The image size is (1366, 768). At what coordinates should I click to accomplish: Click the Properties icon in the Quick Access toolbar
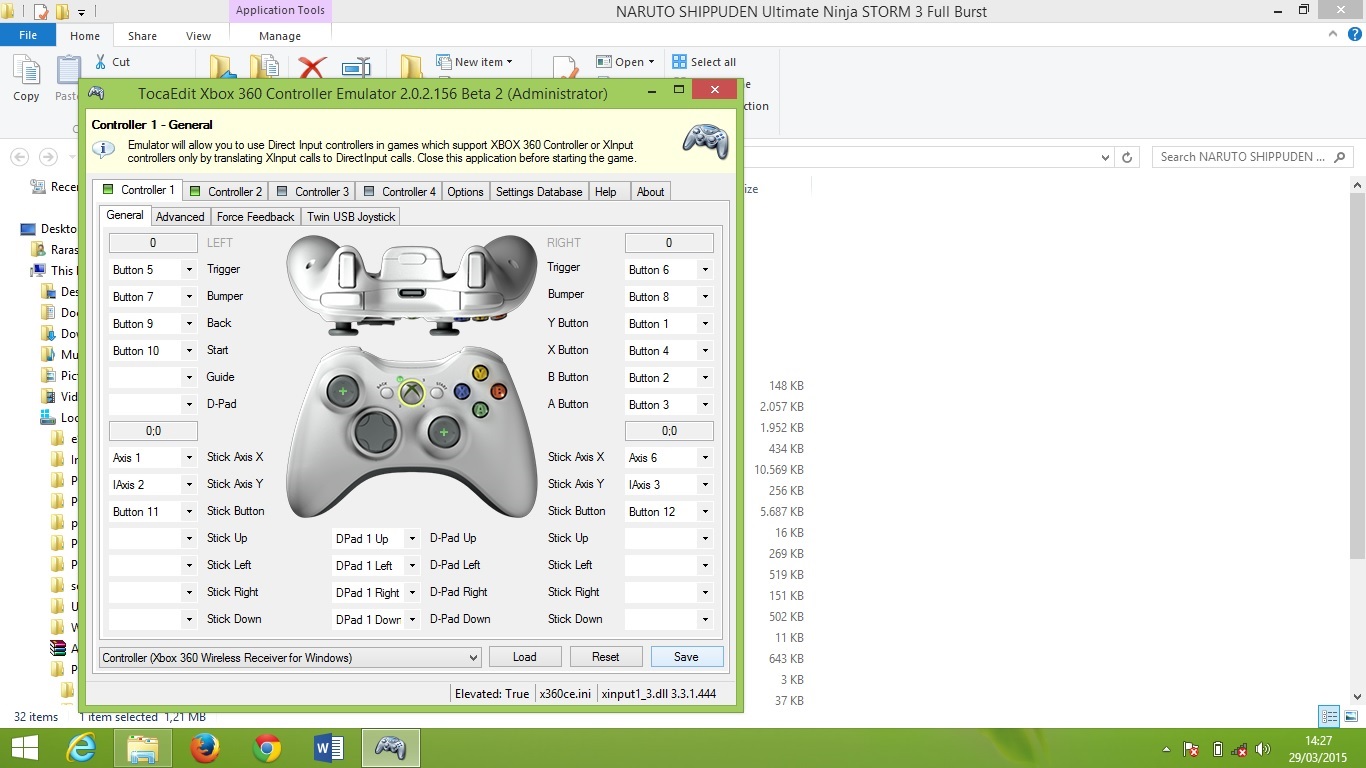pos(41,12)
